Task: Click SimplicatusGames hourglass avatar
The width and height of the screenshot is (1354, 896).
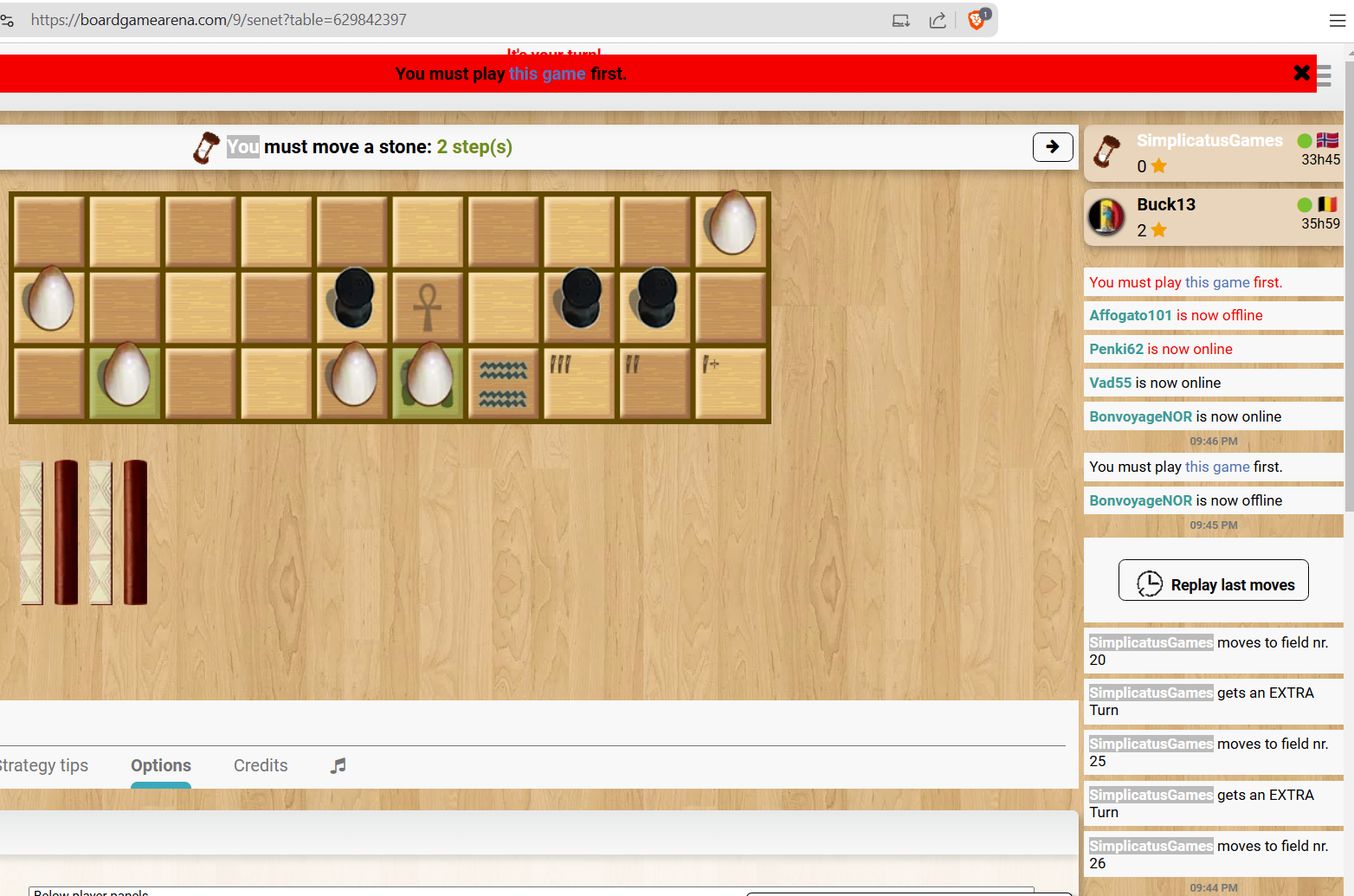Action: [1106, 151]
